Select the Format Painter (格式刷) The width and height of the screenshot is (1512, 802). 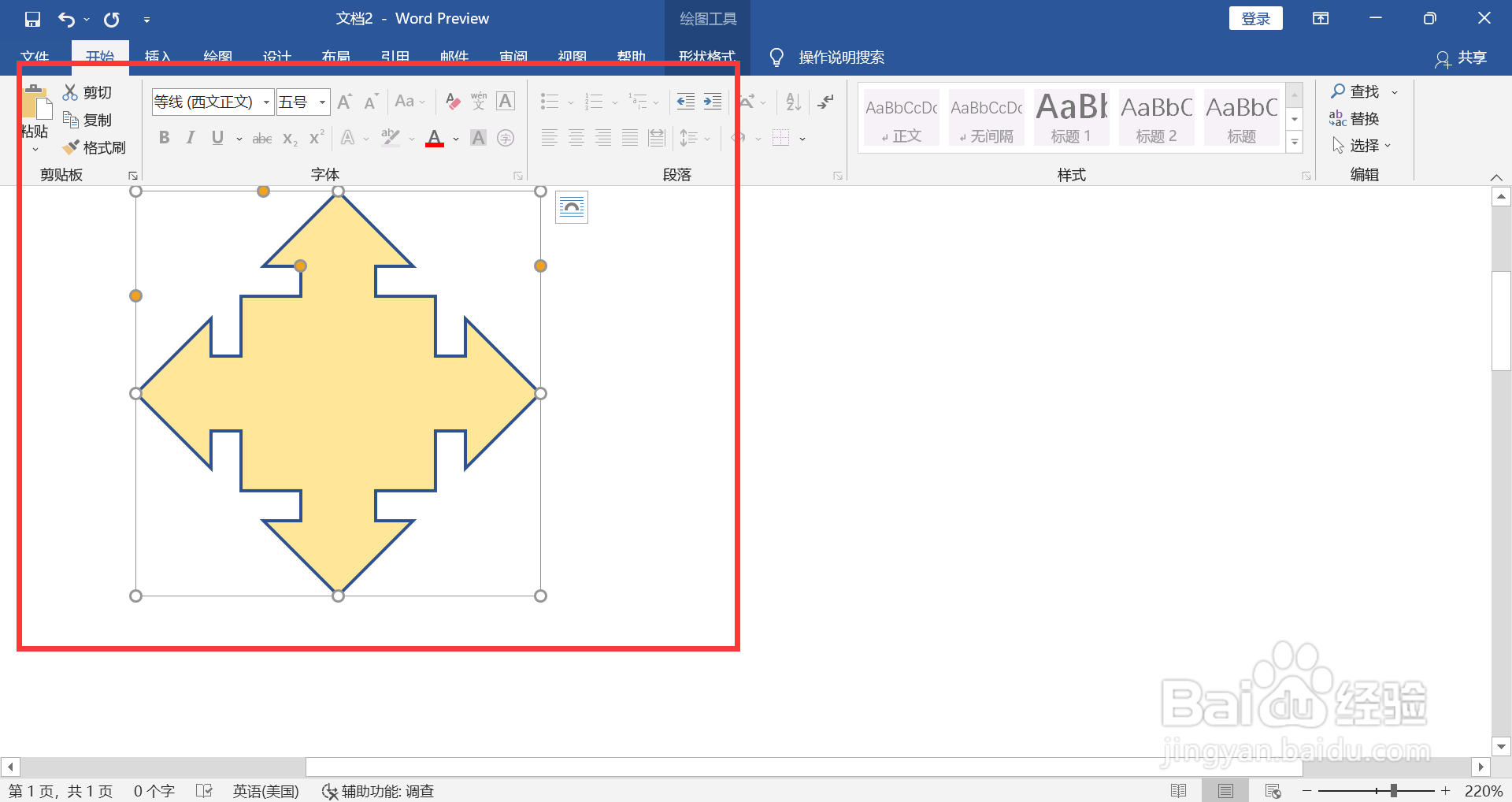[94, 147]
